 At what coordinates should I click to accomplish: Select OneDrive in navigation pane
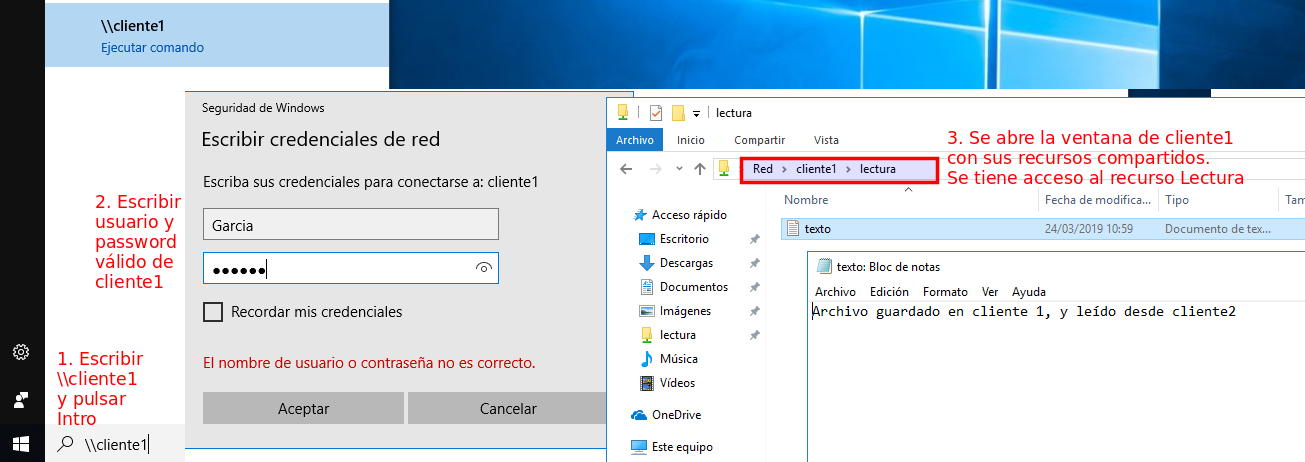click(676, 415)
